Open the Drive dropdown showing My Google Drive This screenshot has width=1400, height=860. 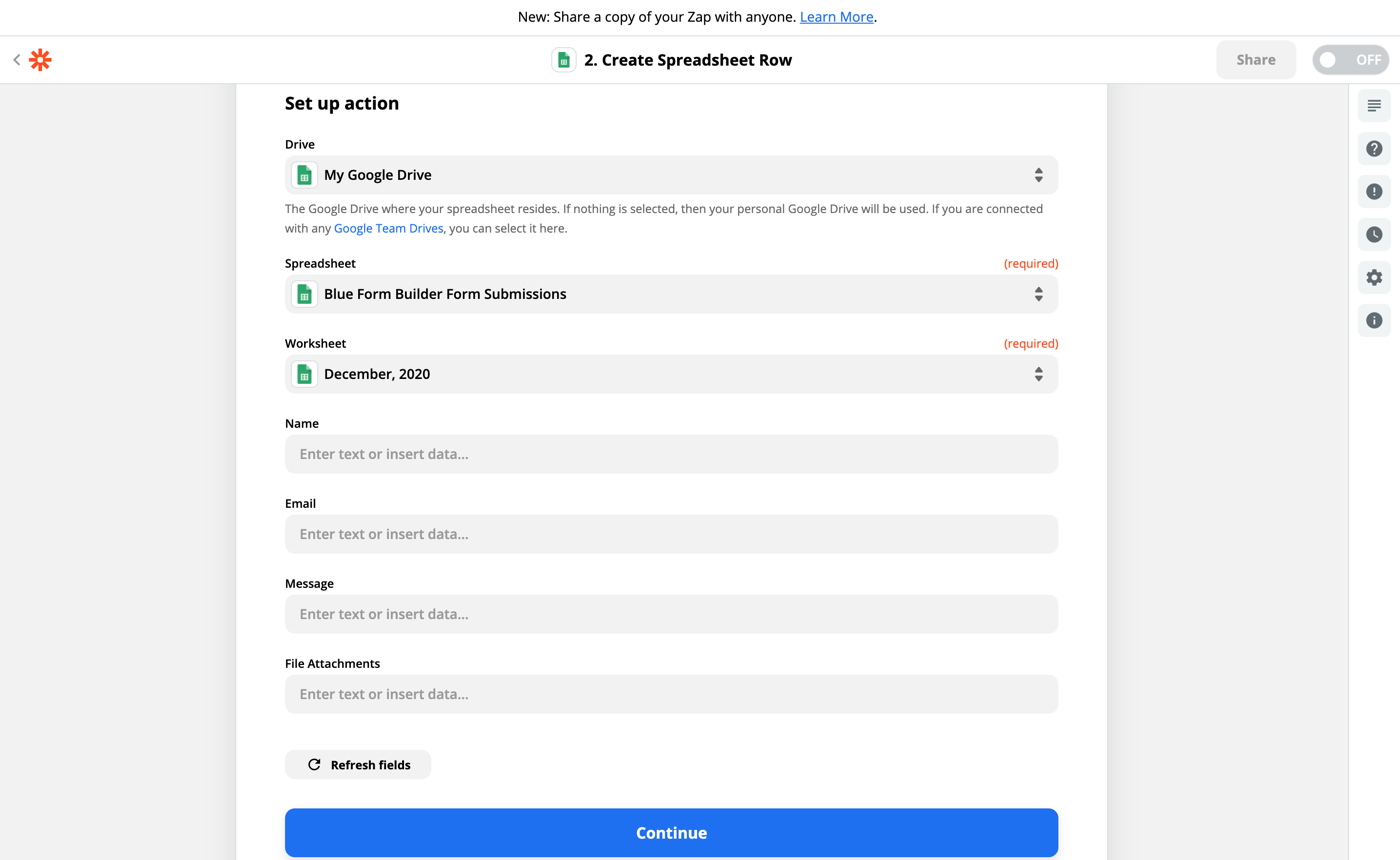pyautogui.click(x=671, y=174)
